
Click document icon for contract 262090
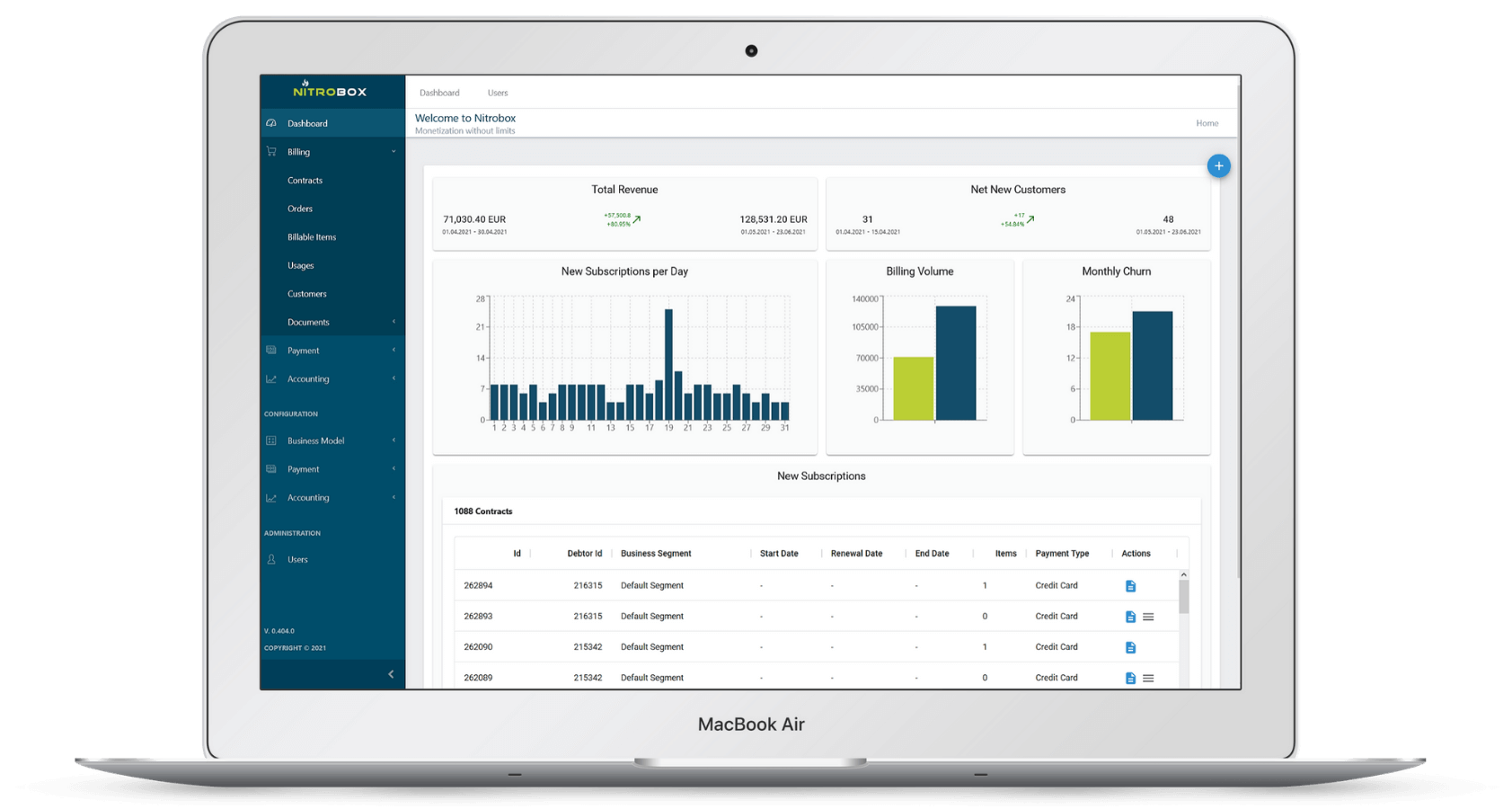click(x=1130, y=647)
